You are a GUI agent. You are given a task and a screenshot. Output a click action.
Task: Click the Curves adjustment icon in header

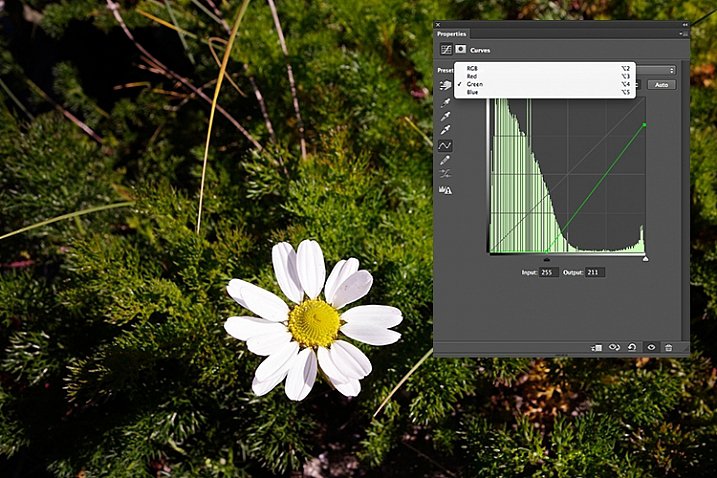[445, 50]
